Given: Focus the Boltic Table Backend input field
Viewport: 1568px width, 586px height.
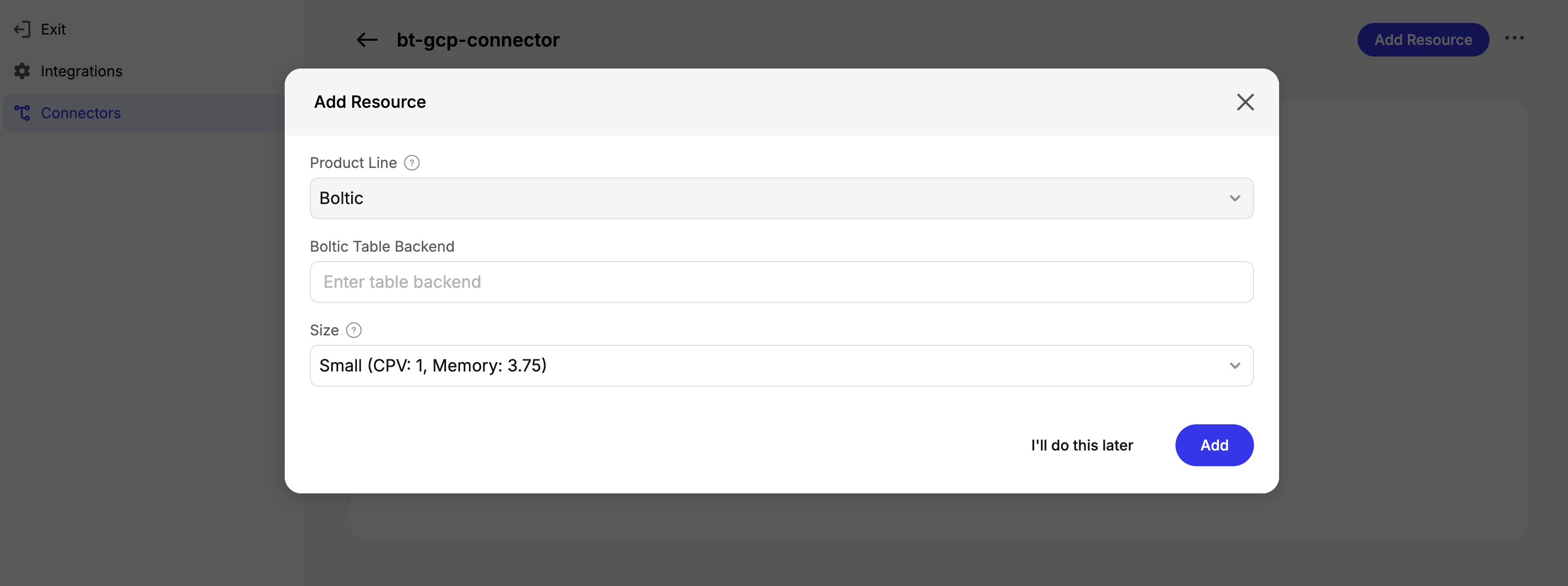Looking at the screenshot, I should click(781, 283).
